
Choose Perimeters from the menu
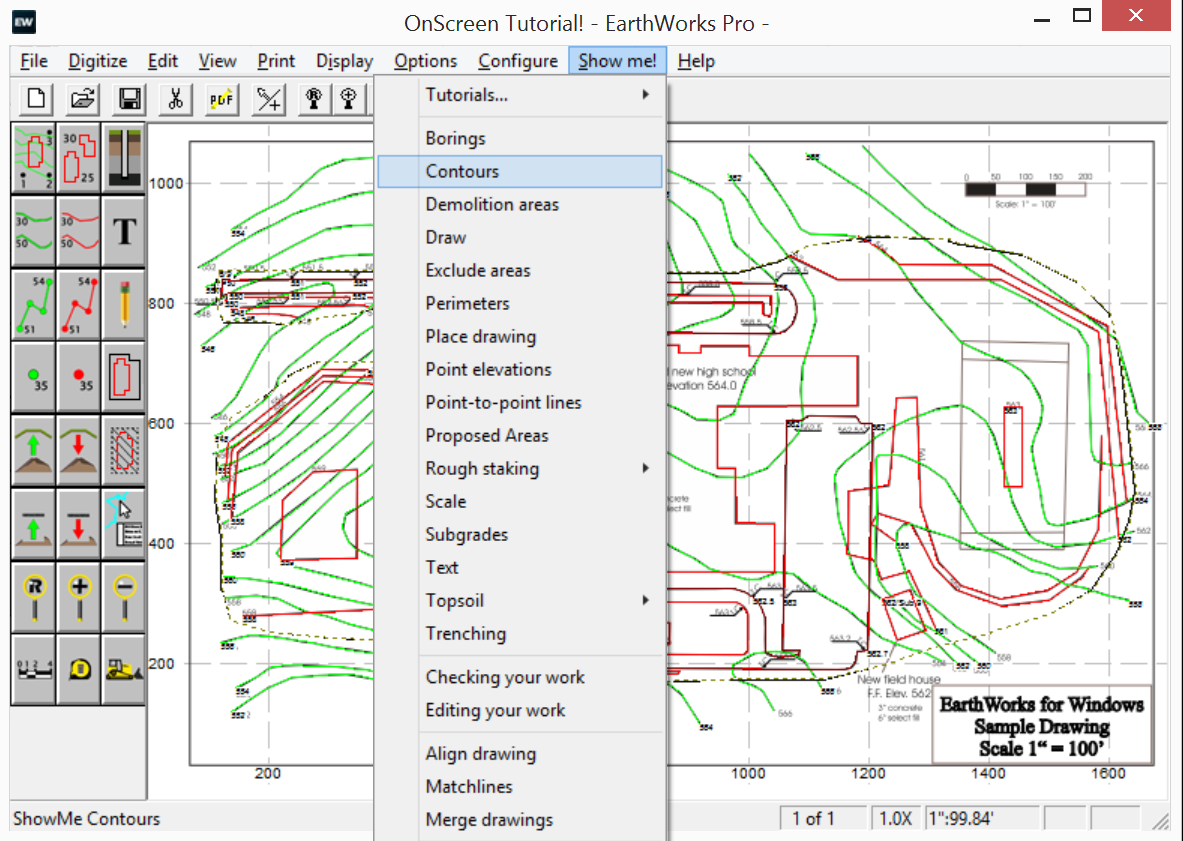(520, 303)
